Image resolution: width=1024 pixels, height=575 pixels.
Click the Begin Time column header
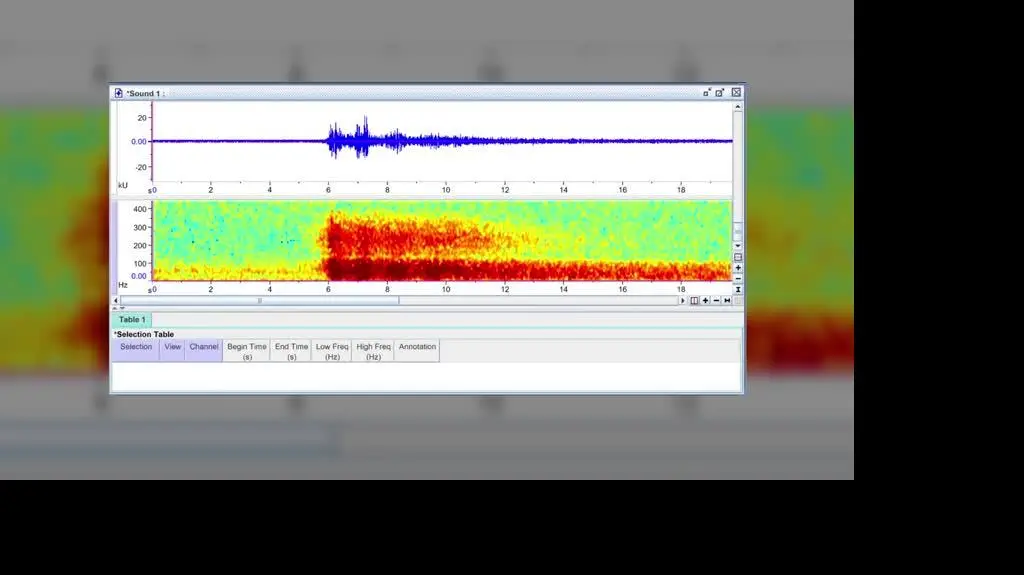coord(246,351)
